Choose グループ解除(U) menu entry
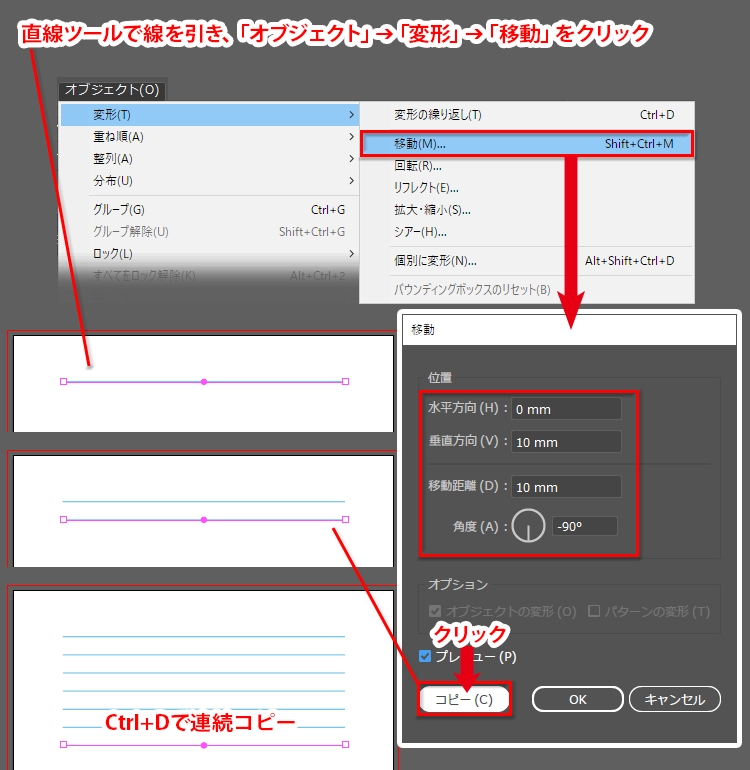Image resolution: width=750 pixels, height=770 pixels. [210, 231]
